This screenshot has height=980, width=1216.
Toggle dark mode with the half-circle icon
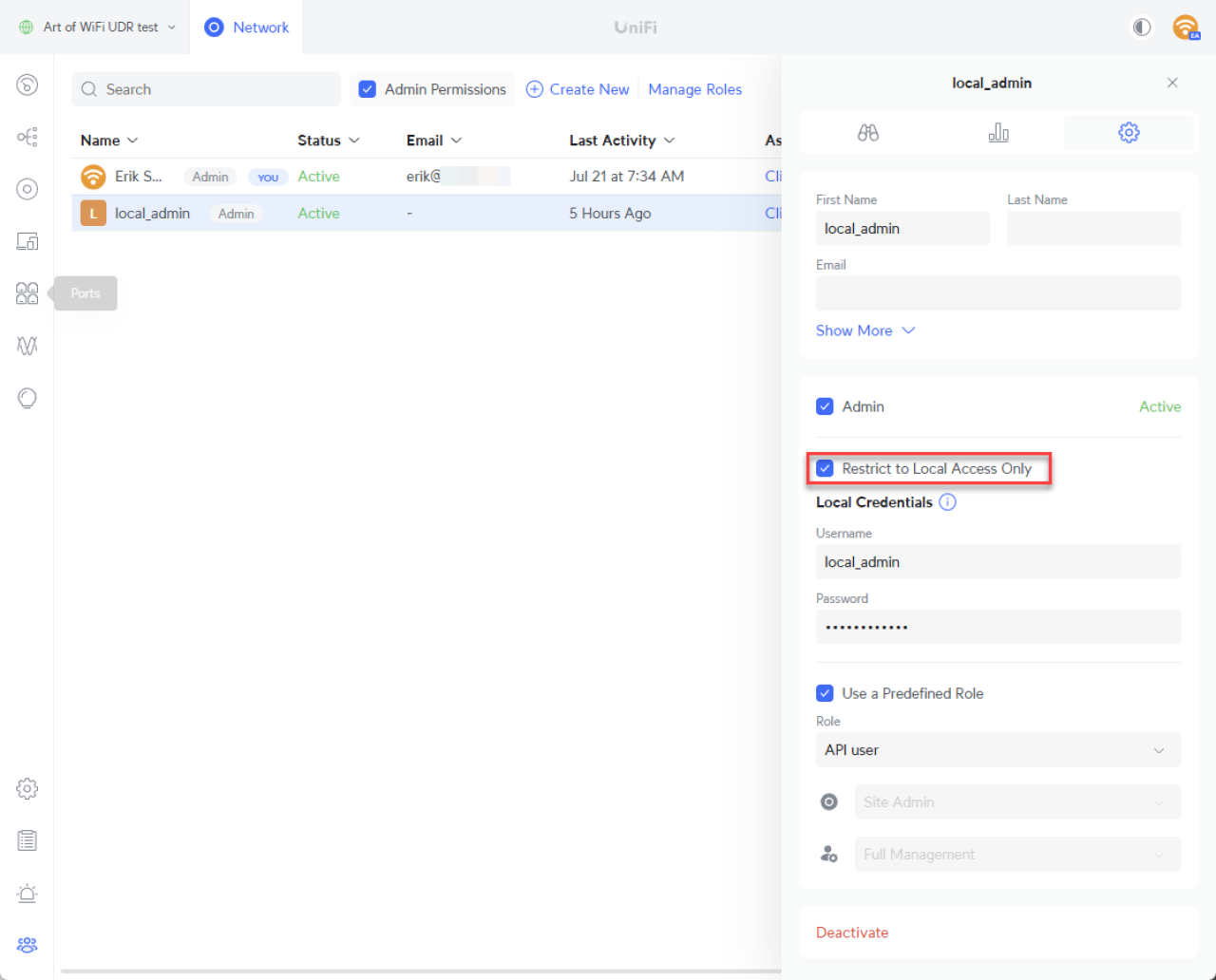[x=1142, y=28]
